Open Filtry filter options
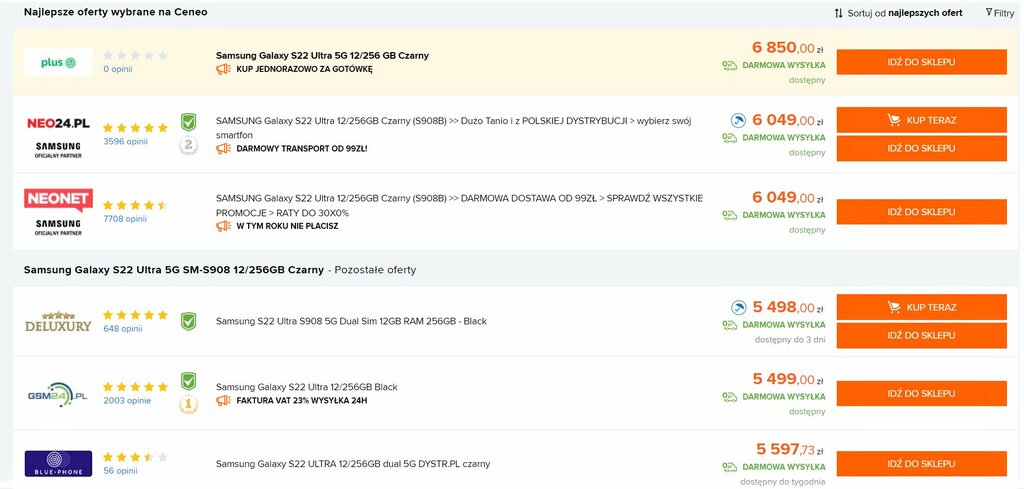1024x489 pixels. [1000, 13]
